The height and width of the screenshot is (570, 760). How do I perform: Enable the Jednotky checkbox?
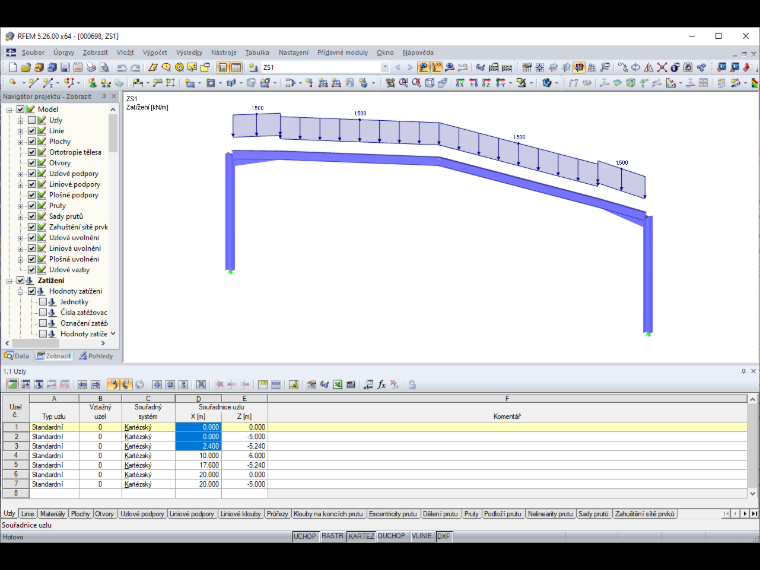pyautogui.click(x=43, y=302)
